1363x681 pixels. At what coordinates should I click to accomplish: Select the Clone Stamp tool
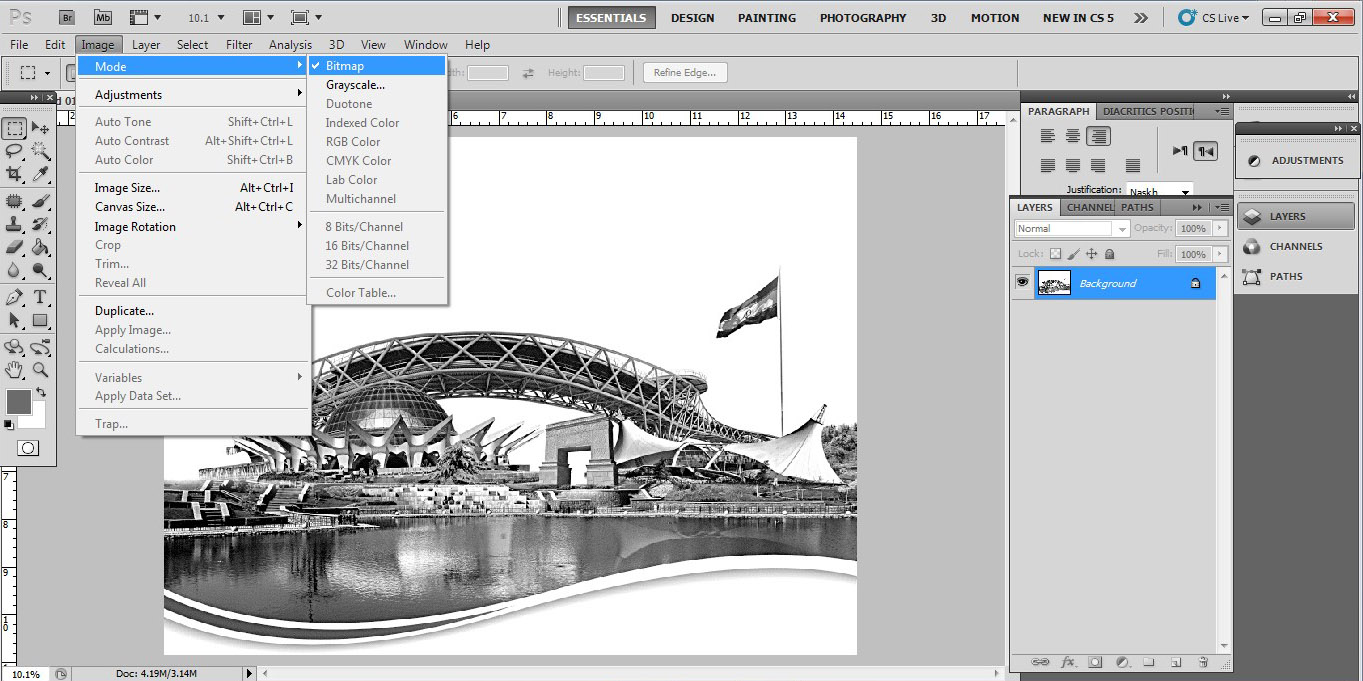14,223
